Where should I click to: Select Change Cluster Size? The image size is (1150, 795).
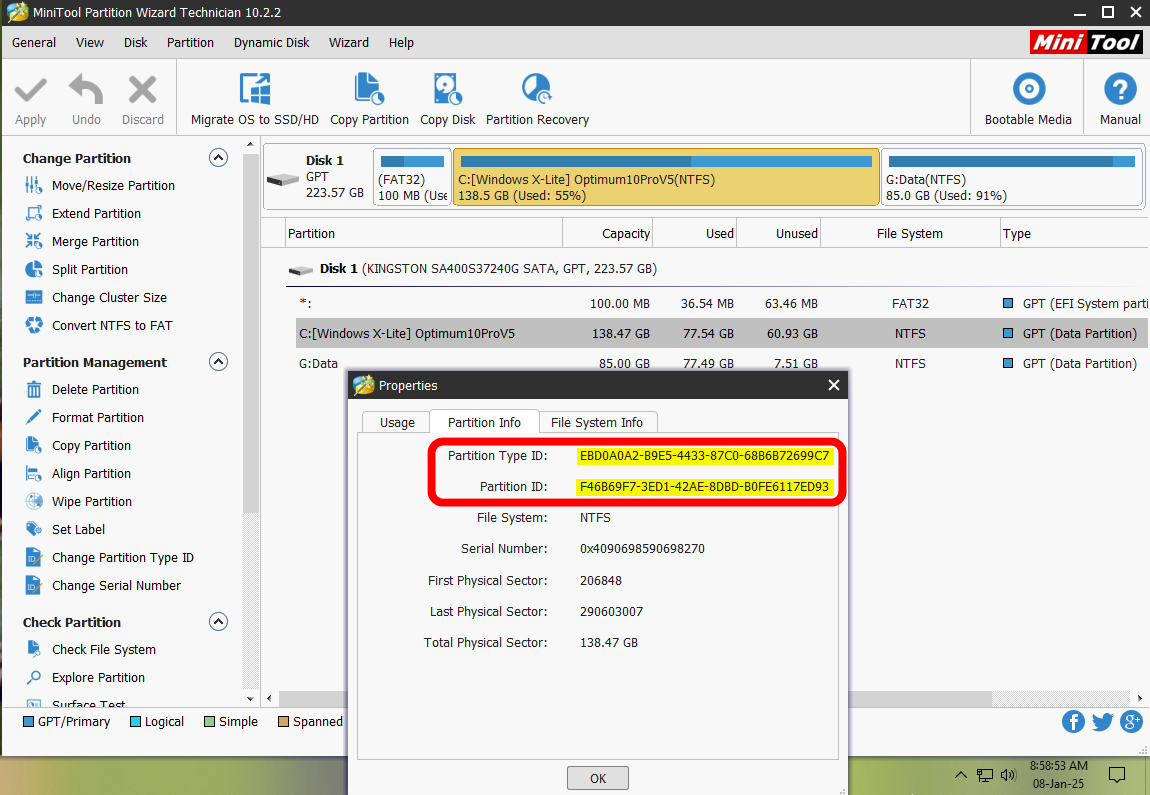pos(109,297)
